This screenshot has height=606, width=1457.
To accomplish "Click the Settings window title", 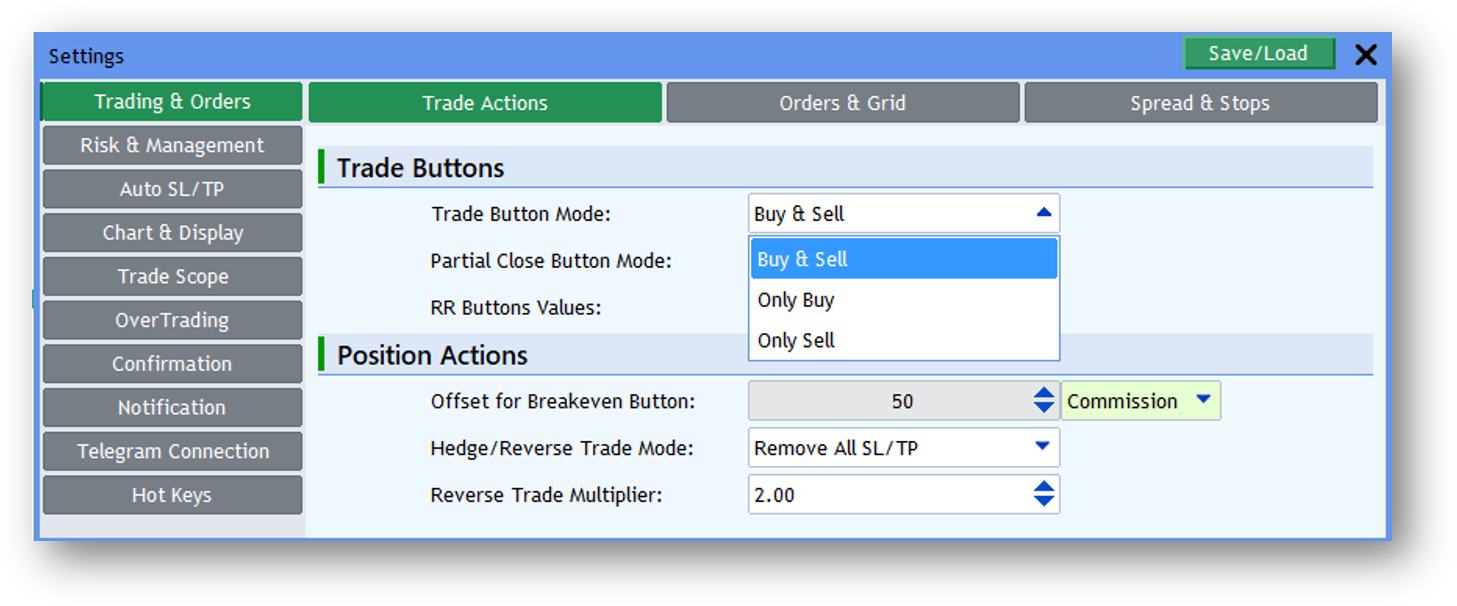I will pyautogui.click(x=86, y=57).
